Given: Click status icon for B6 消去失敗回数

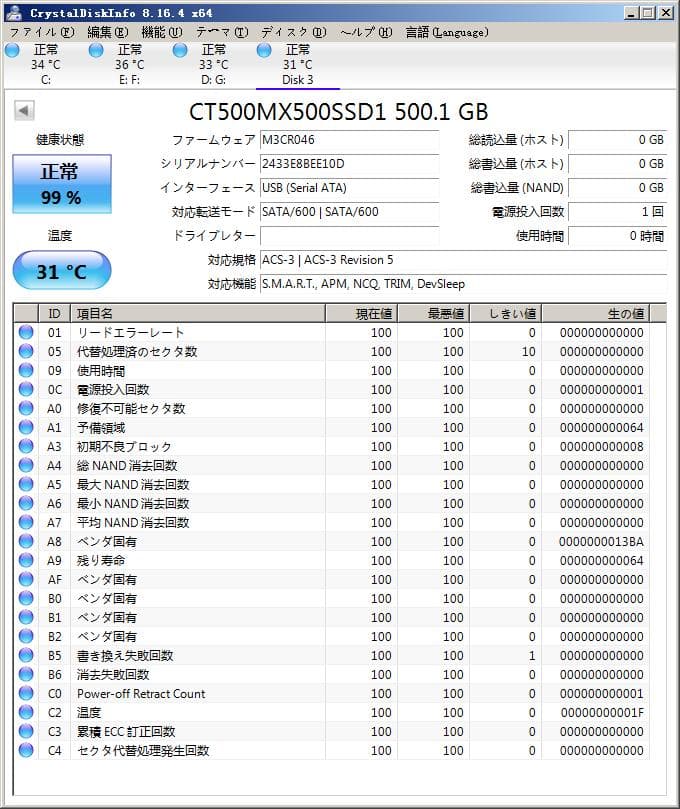Looking at the screenshot, I should (x=26, y=674).
